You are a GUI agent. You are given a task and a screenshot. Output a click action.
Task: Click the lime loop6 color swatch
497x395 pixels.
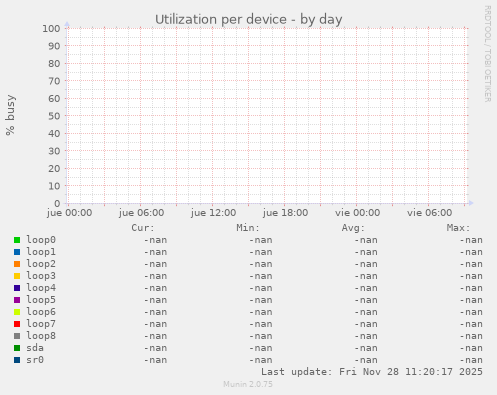17,312
